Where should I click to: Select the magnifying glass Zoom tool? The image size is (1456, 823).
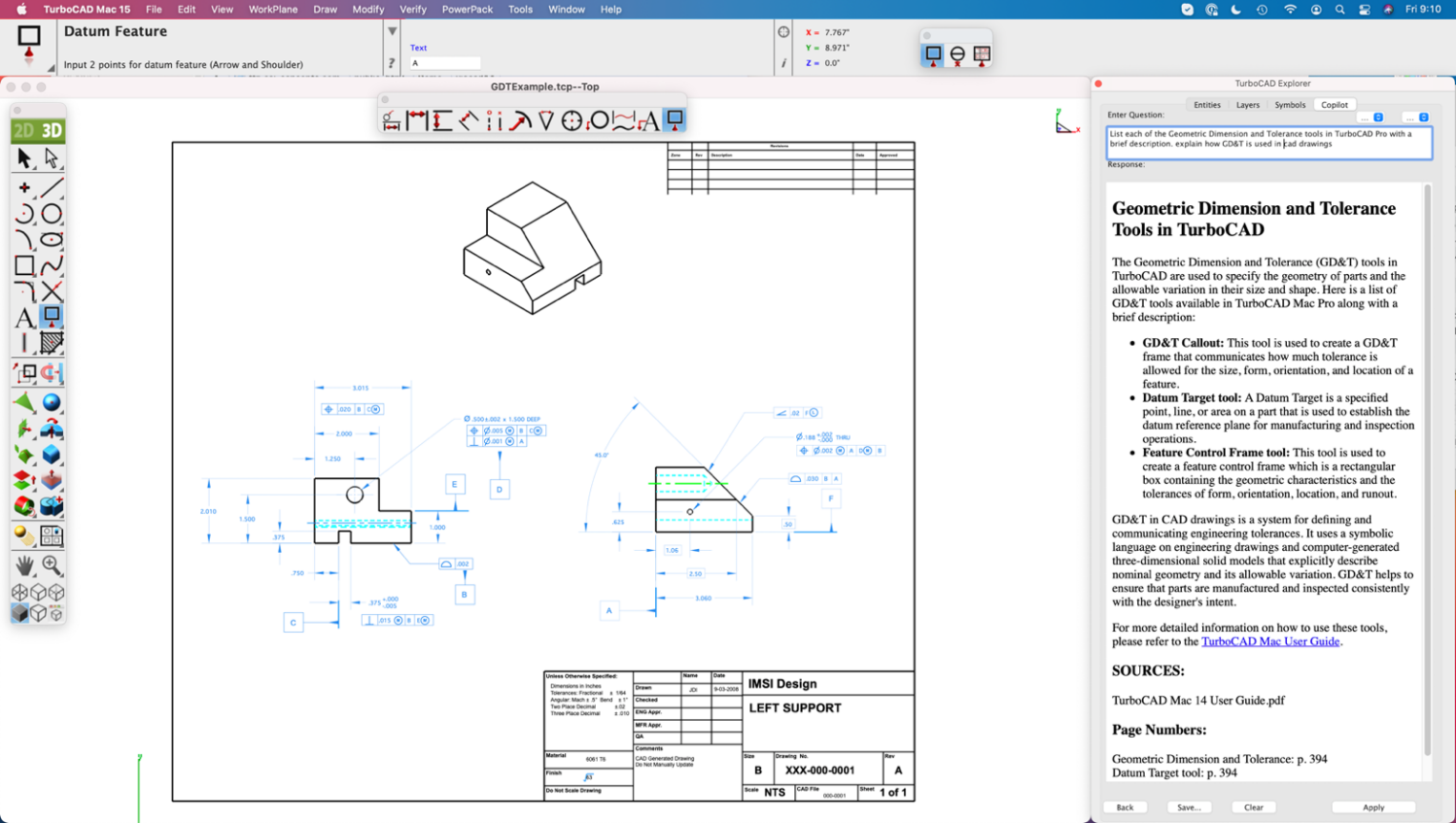point(52,565)
